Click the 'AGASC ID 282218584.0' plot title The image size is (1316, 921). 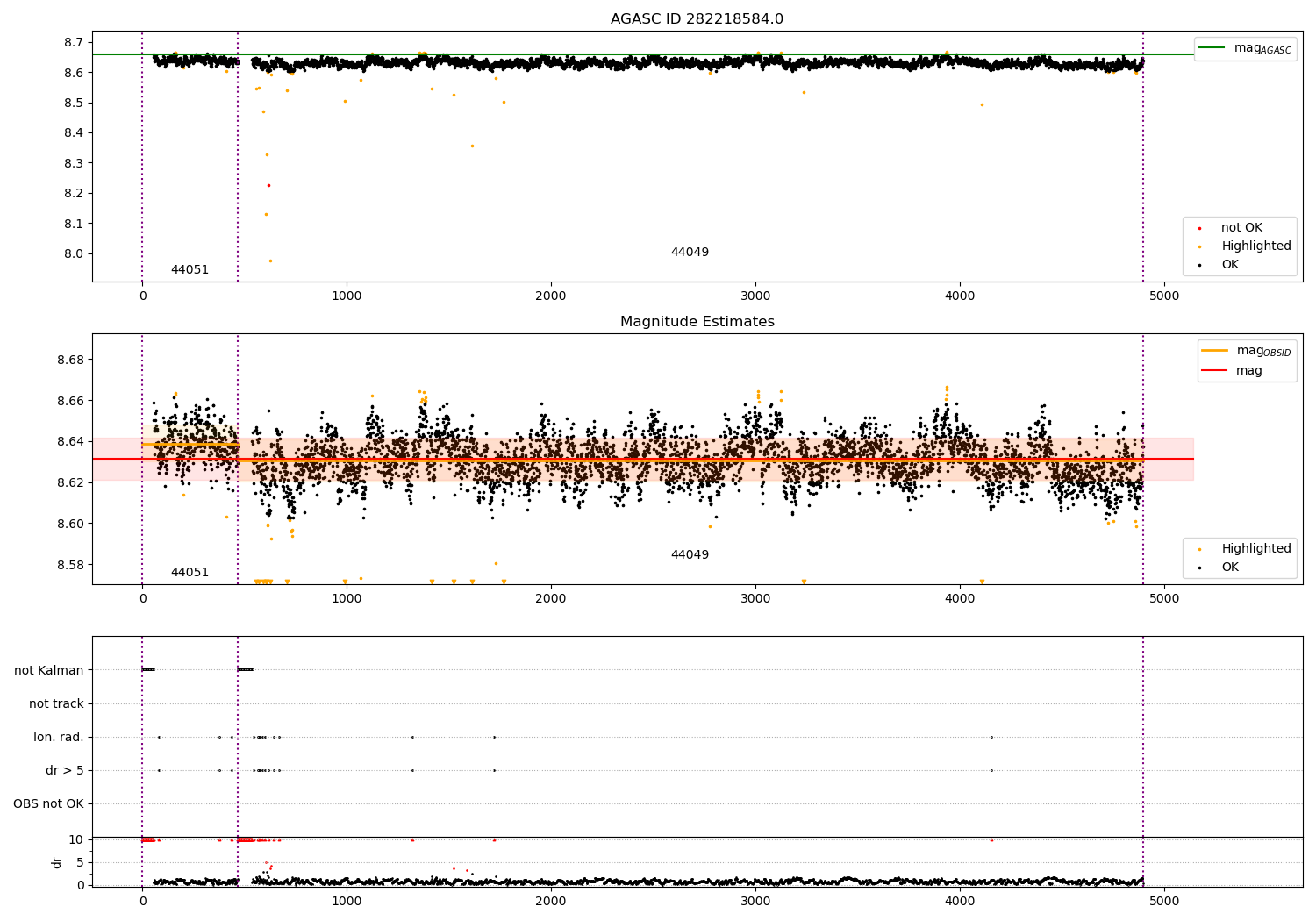697,19
